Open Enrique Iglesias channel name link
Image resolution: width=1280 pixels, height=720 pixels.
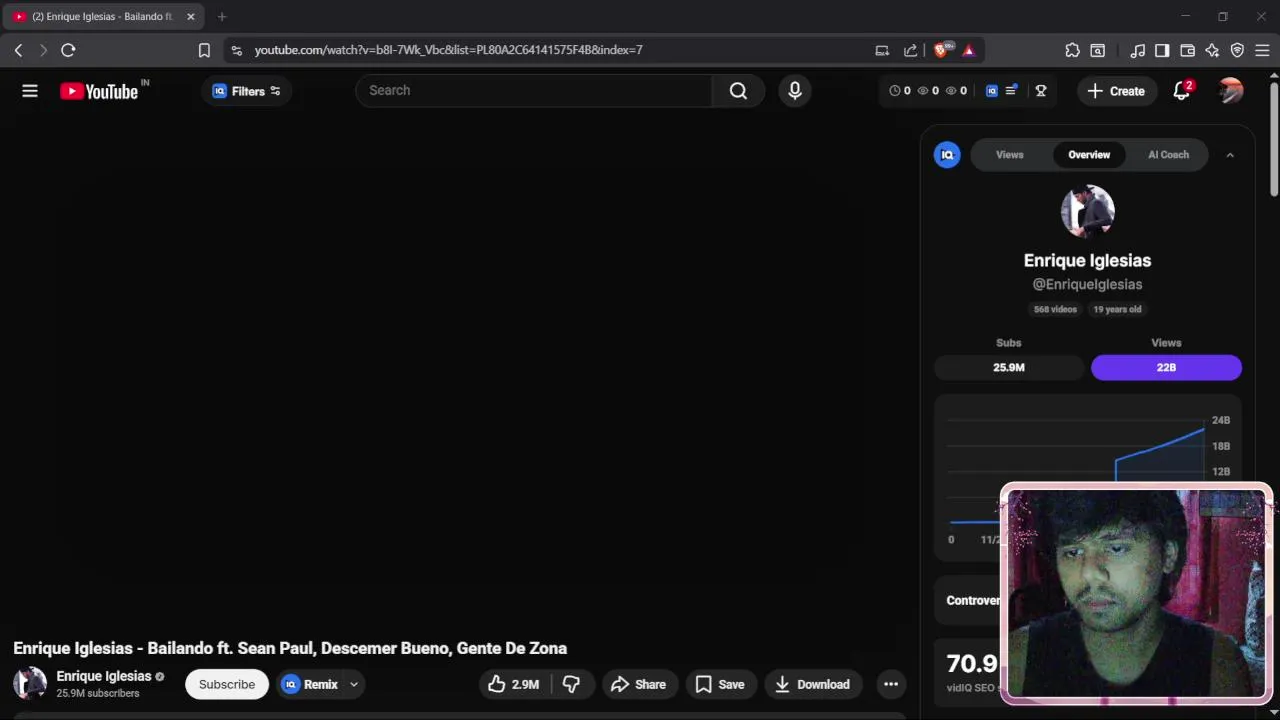click(104, 676)
